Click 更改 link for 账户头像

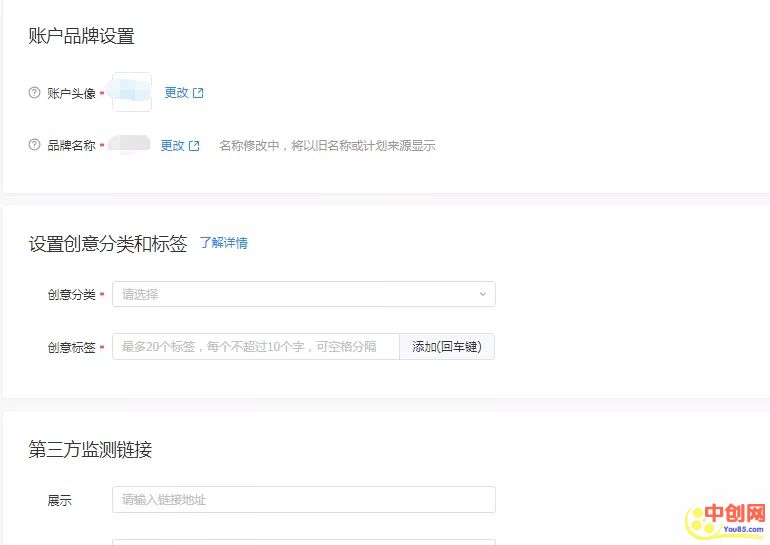pos(176,93)
